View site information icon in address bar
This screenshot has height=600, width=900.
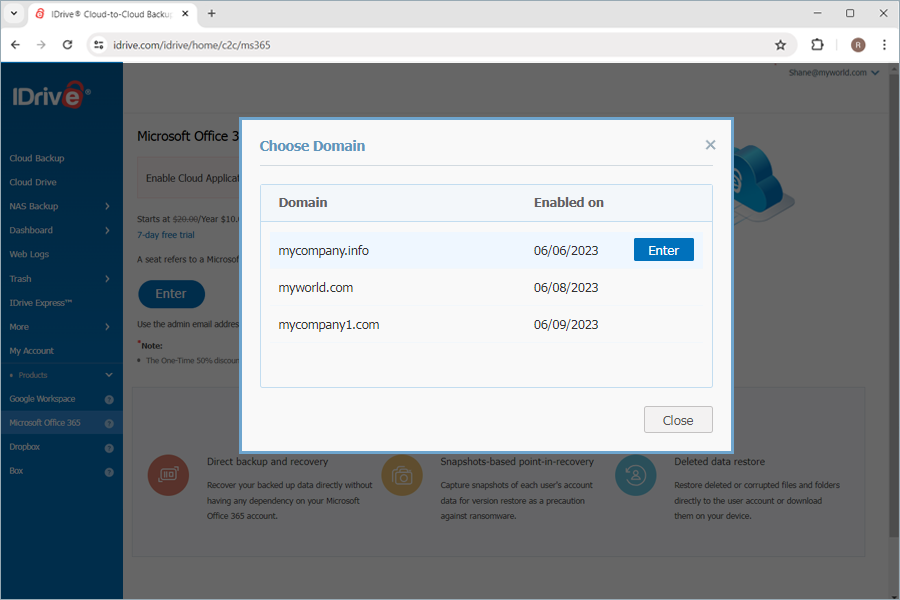99,45
